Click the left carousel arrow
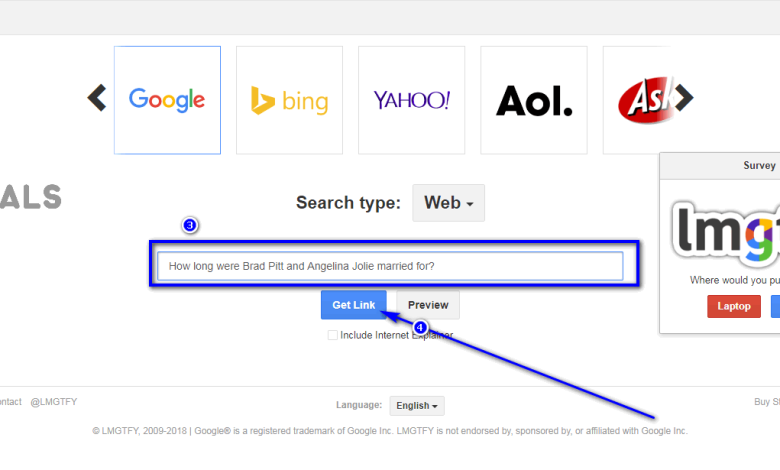This screenshot has height=470, width=780. coord(97,98)
